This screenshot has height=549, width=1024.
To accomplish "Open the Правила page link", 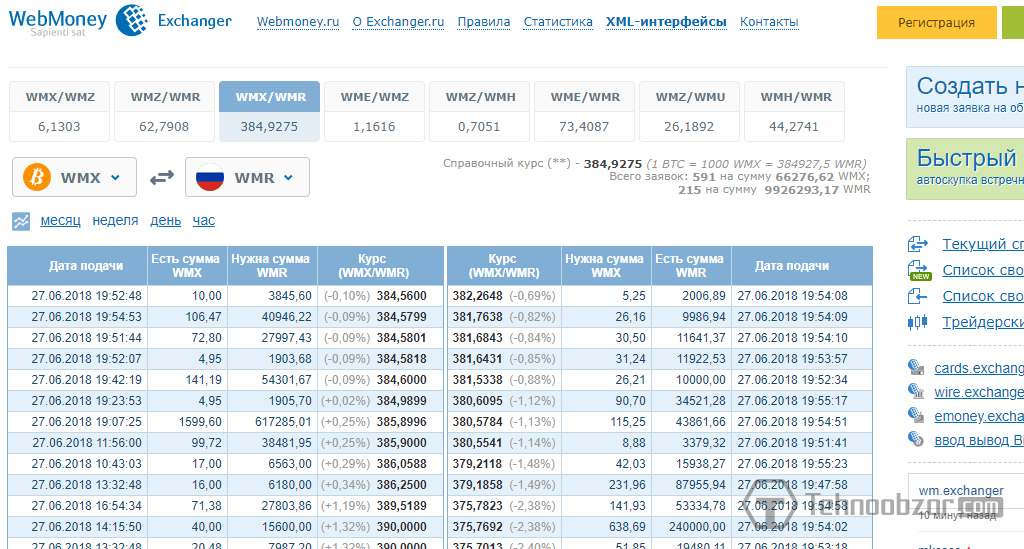I will click(x=484, y=22).
